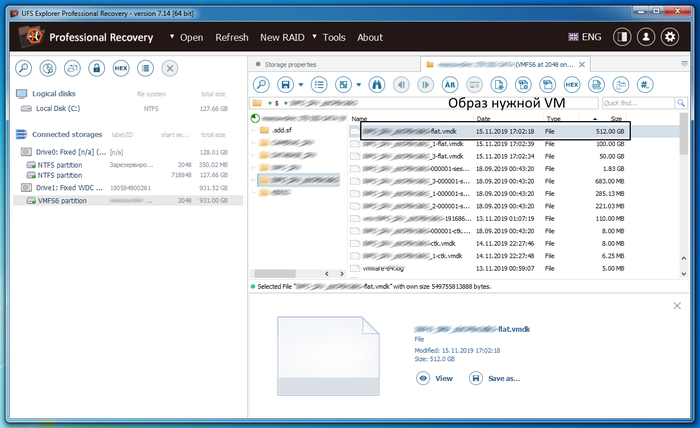Click the floppy disk save icon

tap(289, 85)
